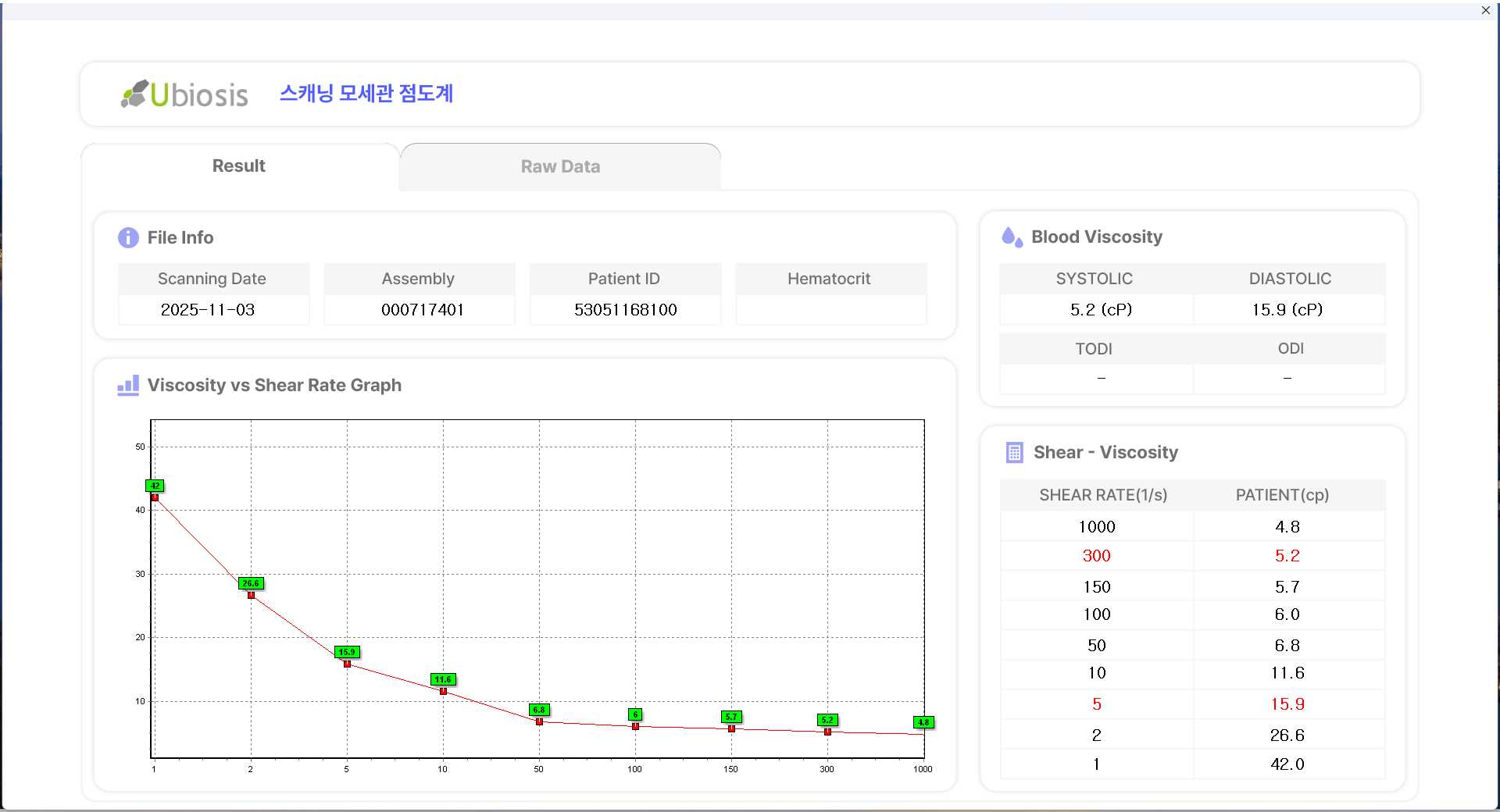Click the Assembly value 000717401
Viewport: 1500px width, 812px height.
(x=422, y=309)
